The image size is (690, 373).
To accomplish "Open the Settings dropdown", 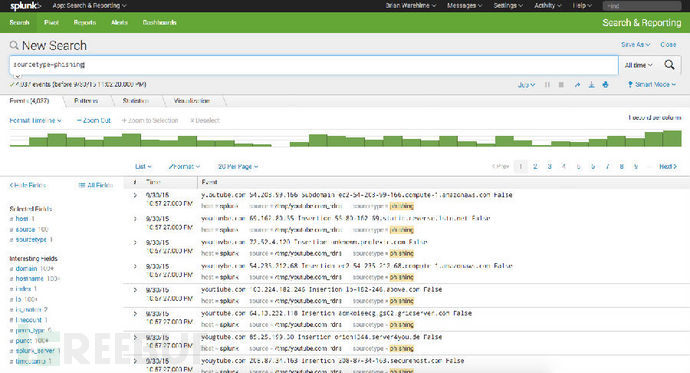I will [x=508, y=6].
